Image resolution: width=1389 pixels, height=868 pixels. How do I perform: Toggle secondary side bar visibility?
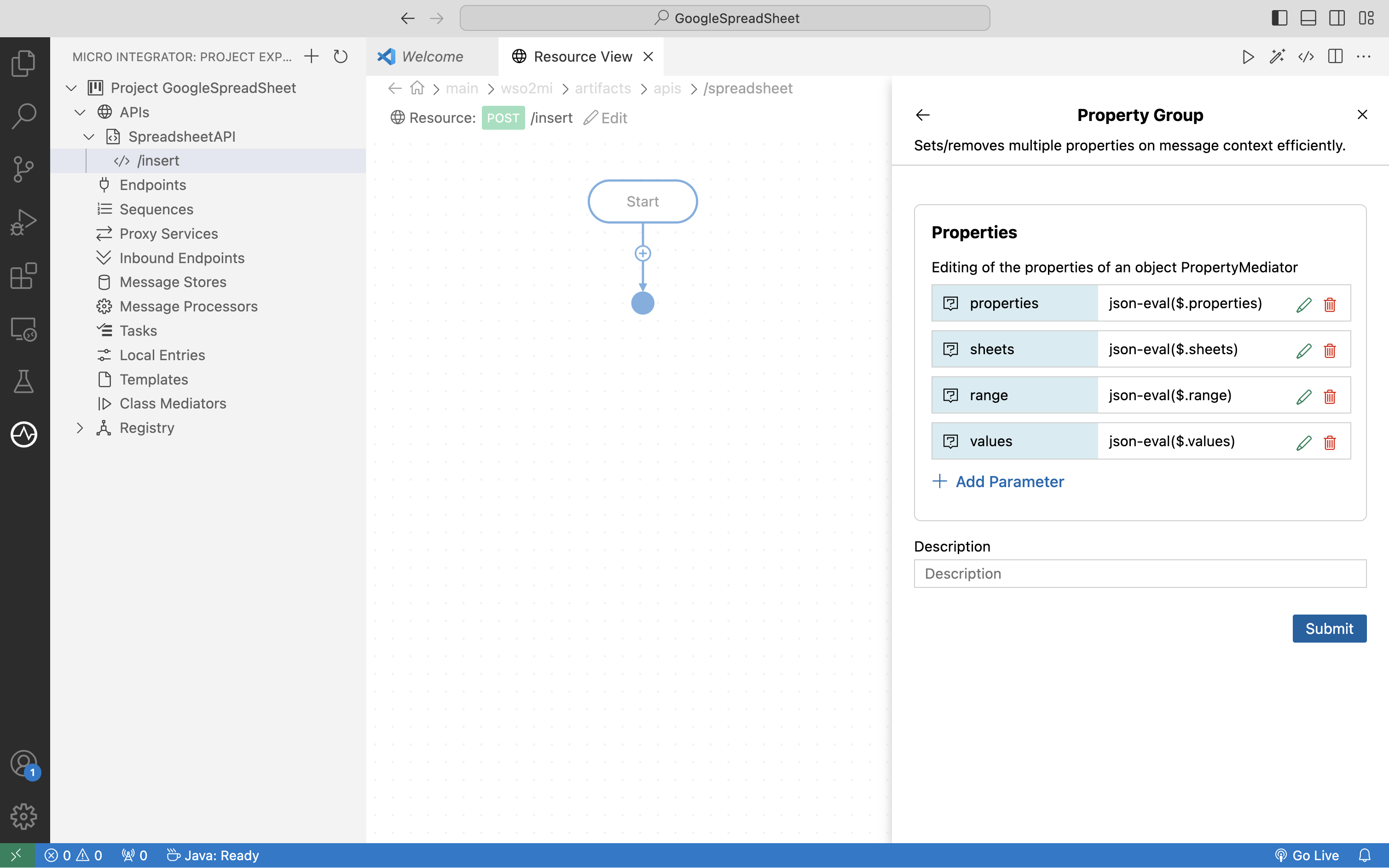1337,18
